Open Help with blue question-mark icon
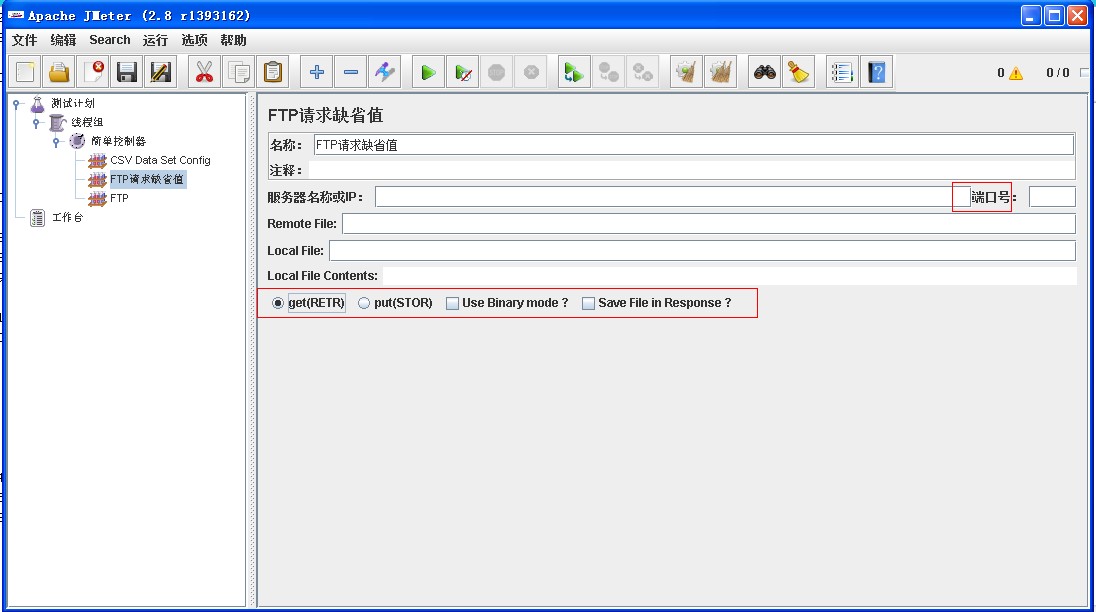The height and width of the screenshot is (612, 1096). (x=877, y=72)
